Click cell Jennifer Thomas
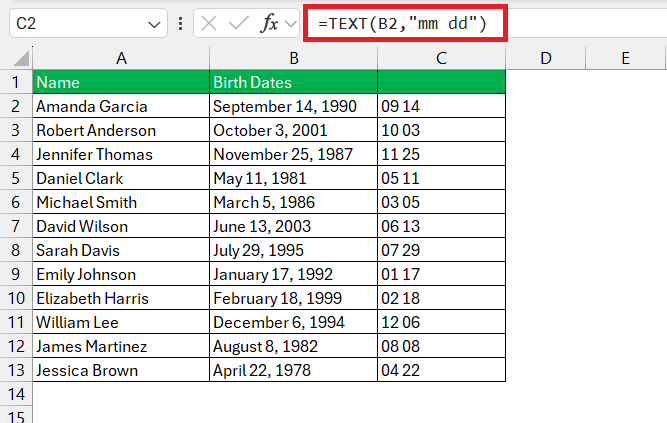The width and height of the screenshot is (667, 423). [121, 154]
